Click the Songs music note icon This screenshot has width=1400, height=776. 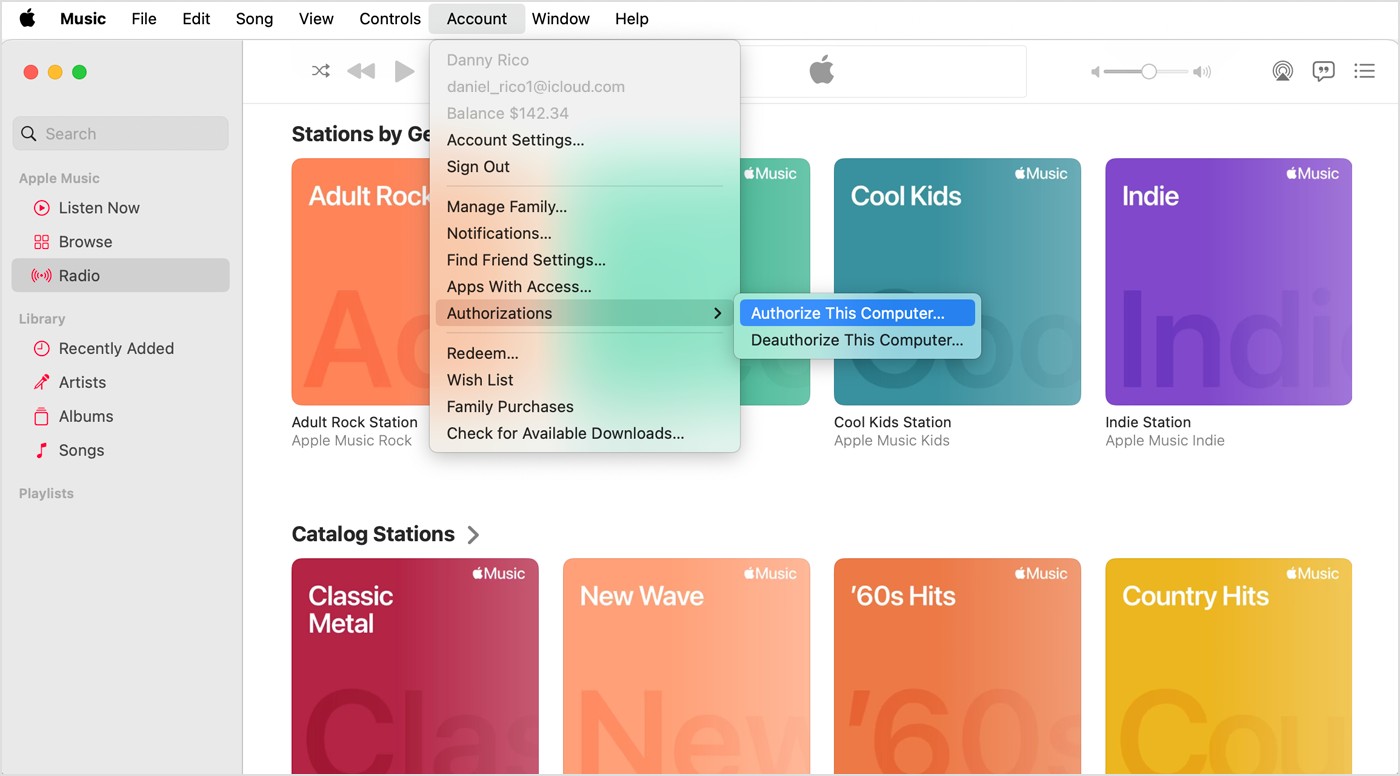click(x=41, y=450)
